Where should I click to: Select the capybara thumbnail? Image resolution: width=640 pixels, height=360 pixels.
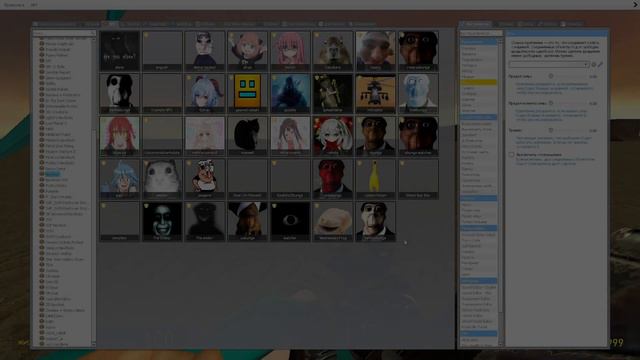(333, 51)
